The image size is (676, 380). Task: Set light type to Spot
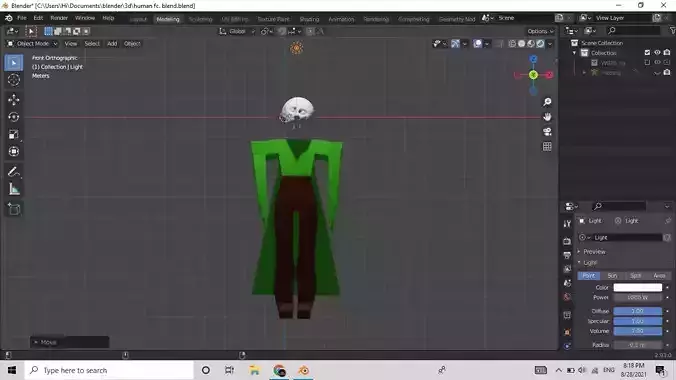tap(635, 276)
